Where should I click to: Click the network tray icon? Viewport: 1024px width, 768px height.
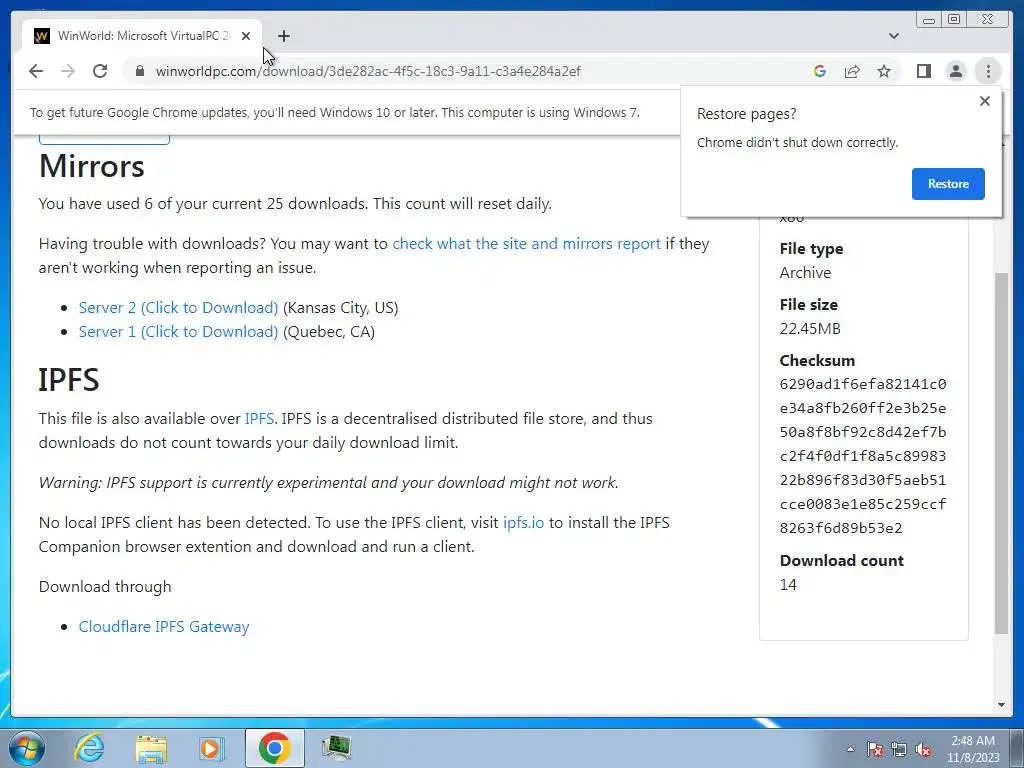[x=899, y=749]
